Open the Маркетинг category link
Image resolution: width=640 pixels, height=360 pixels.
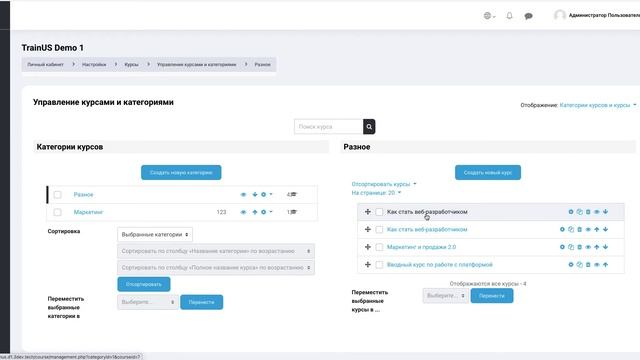click(88, 212)
